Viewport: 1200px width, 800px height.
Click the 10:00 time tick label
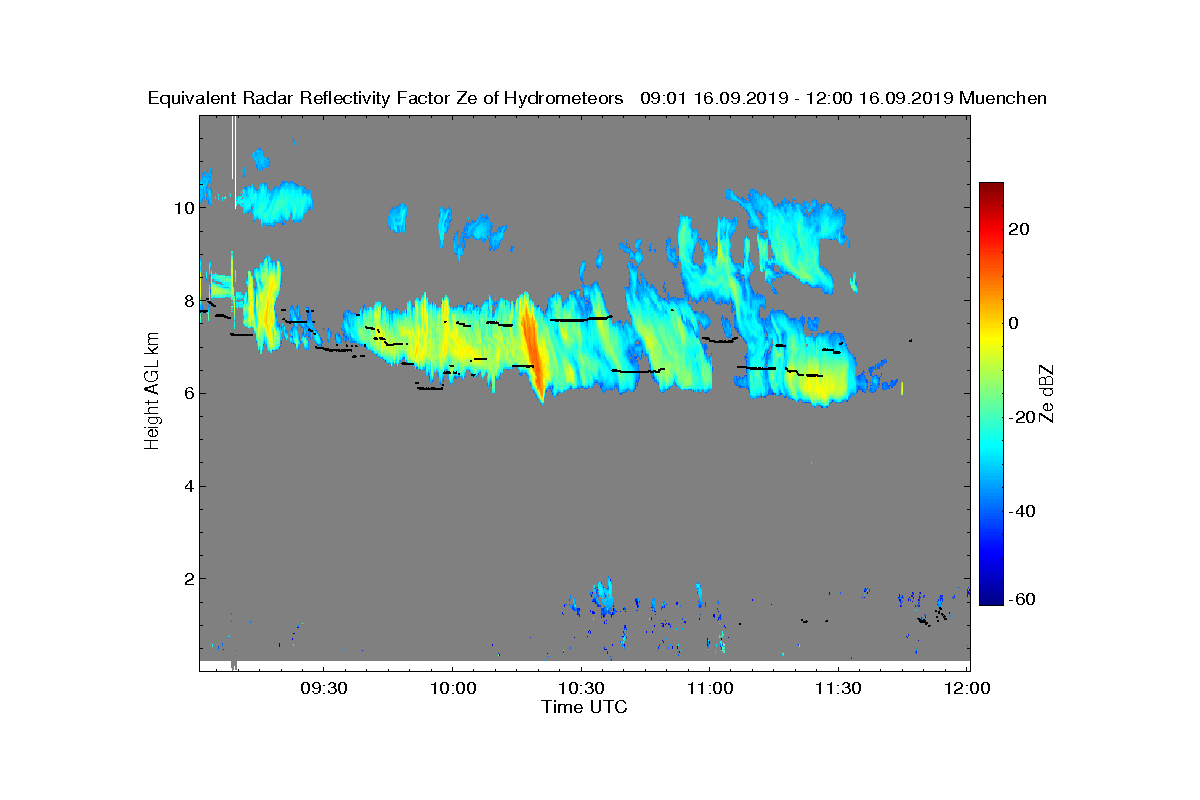(x=452, y=689)
